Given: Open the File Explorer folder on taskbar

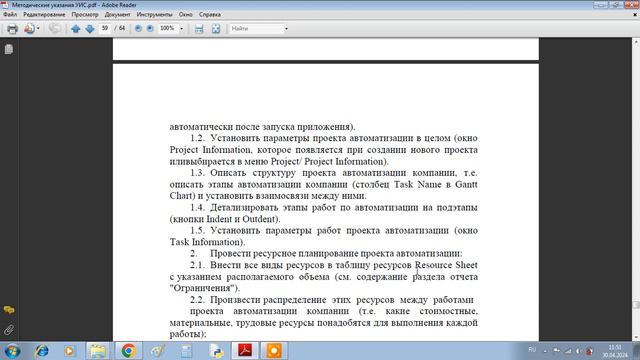Looking at the screenshot, I should tap(98, 351).
